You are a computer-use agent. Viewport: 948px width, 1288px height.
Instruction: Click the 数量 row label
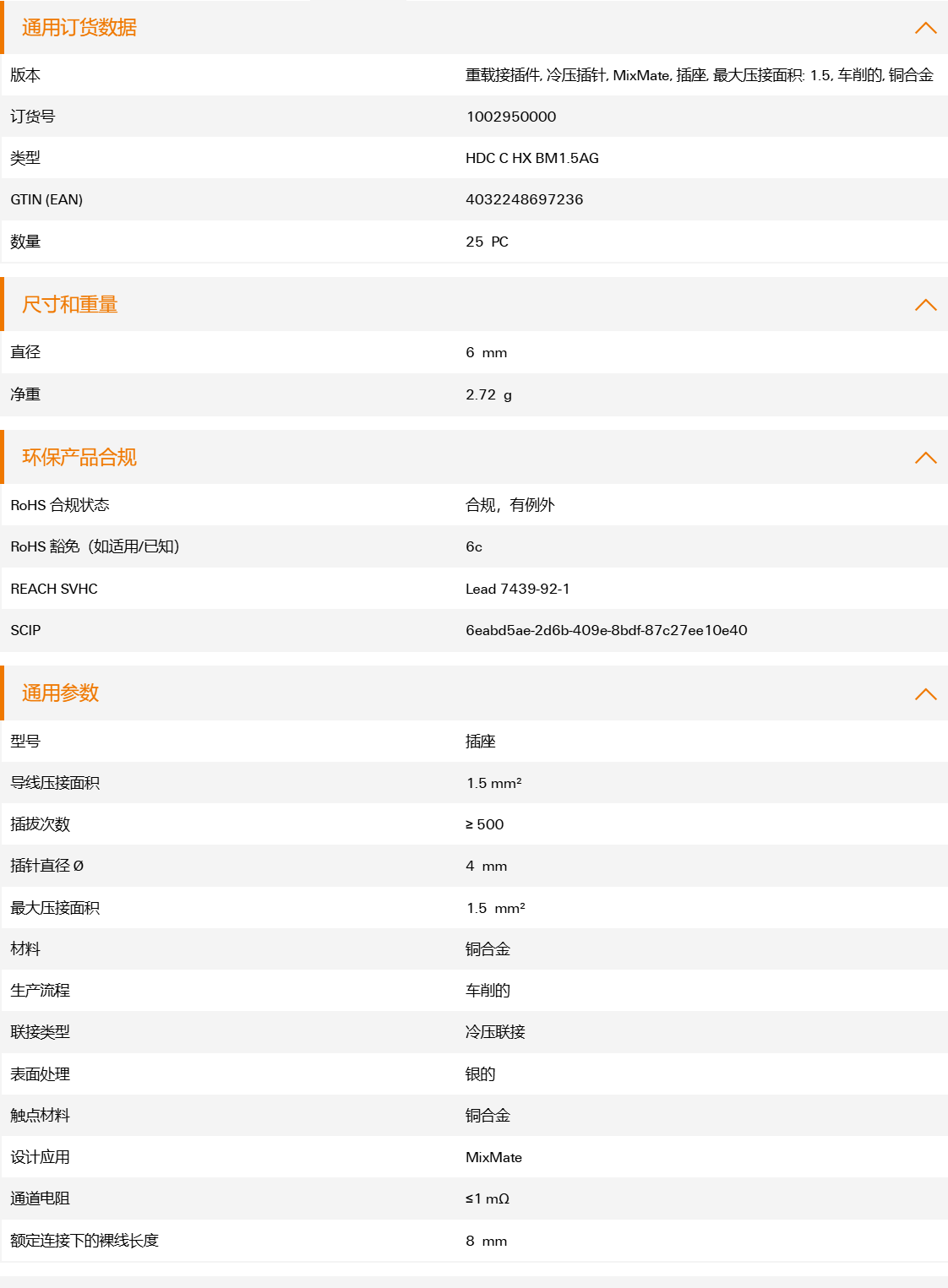click(x=25, y=242)
